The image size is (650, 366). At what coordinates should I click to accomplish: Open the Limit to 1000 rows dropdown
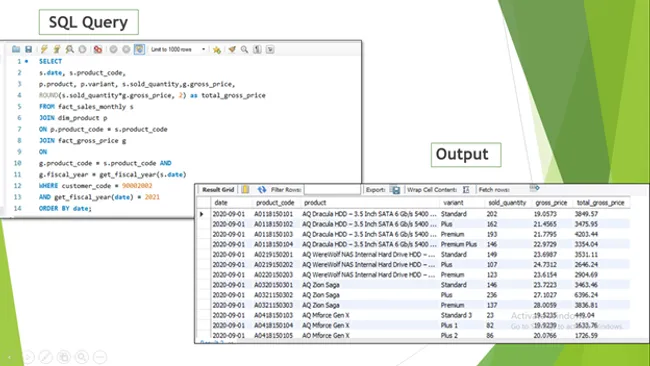coord(178,49)
